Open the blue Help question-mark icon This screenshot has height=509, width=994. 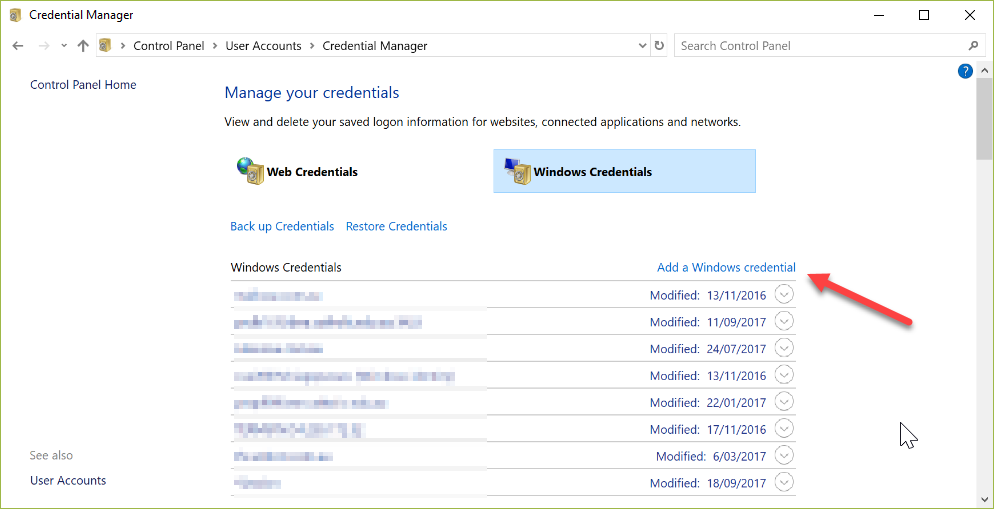point(965,71)
